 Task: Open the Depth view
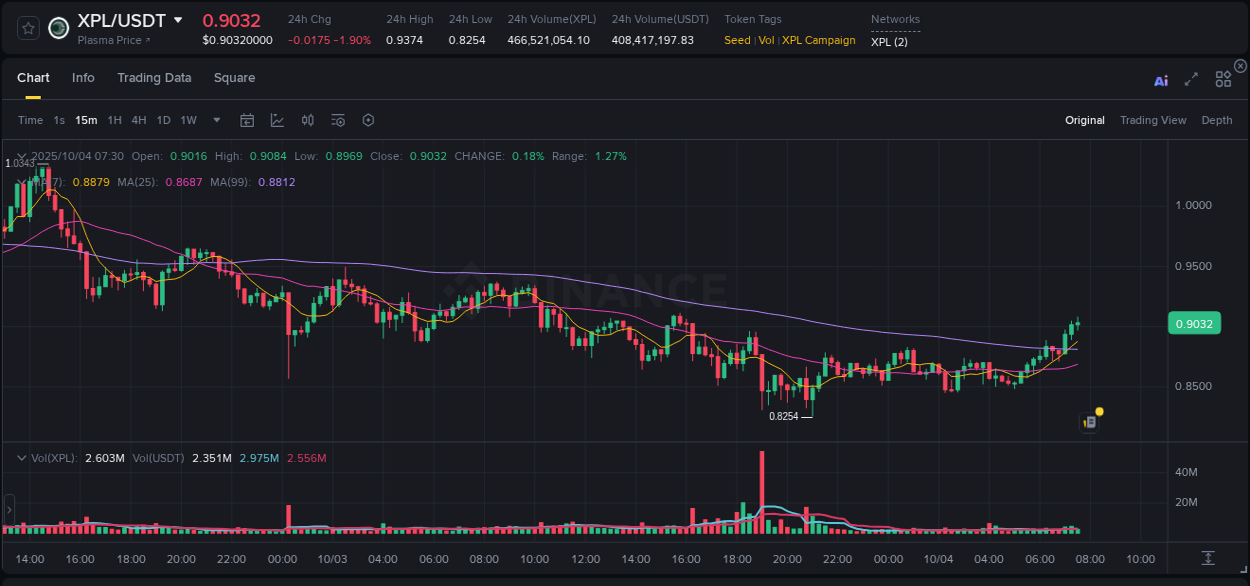pyautogui.click(x=1216, y=120)
